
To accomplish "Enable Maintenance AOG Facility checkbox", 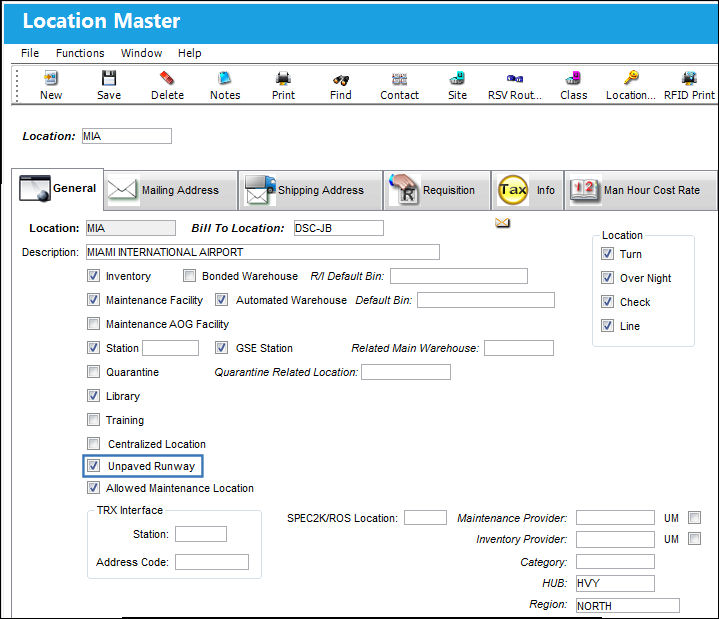I will point(93,323).
